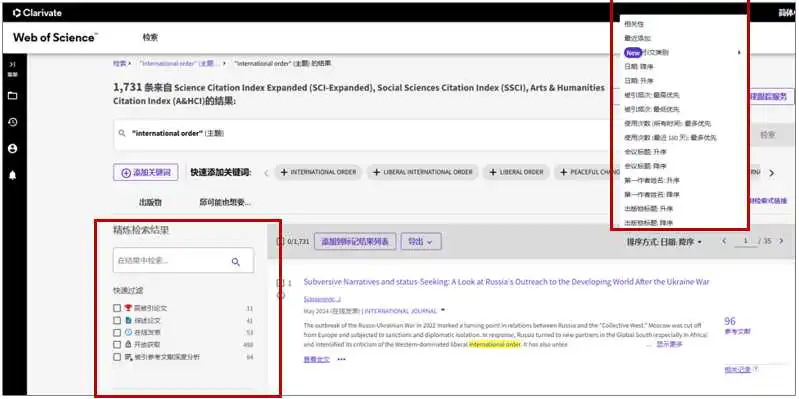Open the folder icon in sidebar

tap(13, 95)
